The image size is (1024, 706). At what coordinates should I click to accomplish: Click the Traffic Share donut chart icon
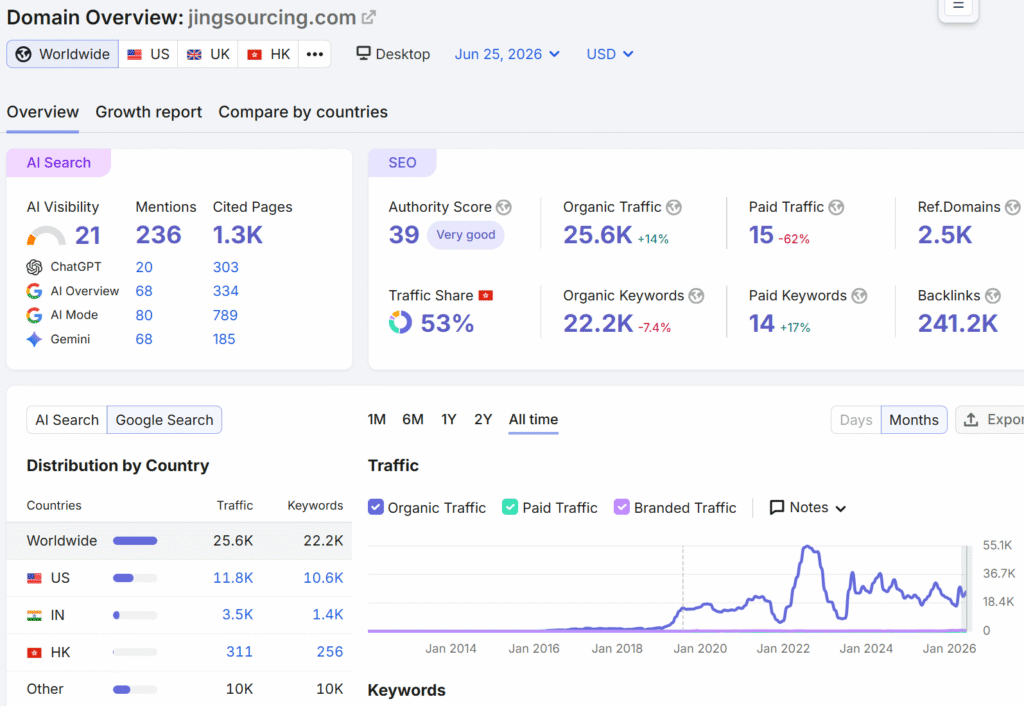400,322
